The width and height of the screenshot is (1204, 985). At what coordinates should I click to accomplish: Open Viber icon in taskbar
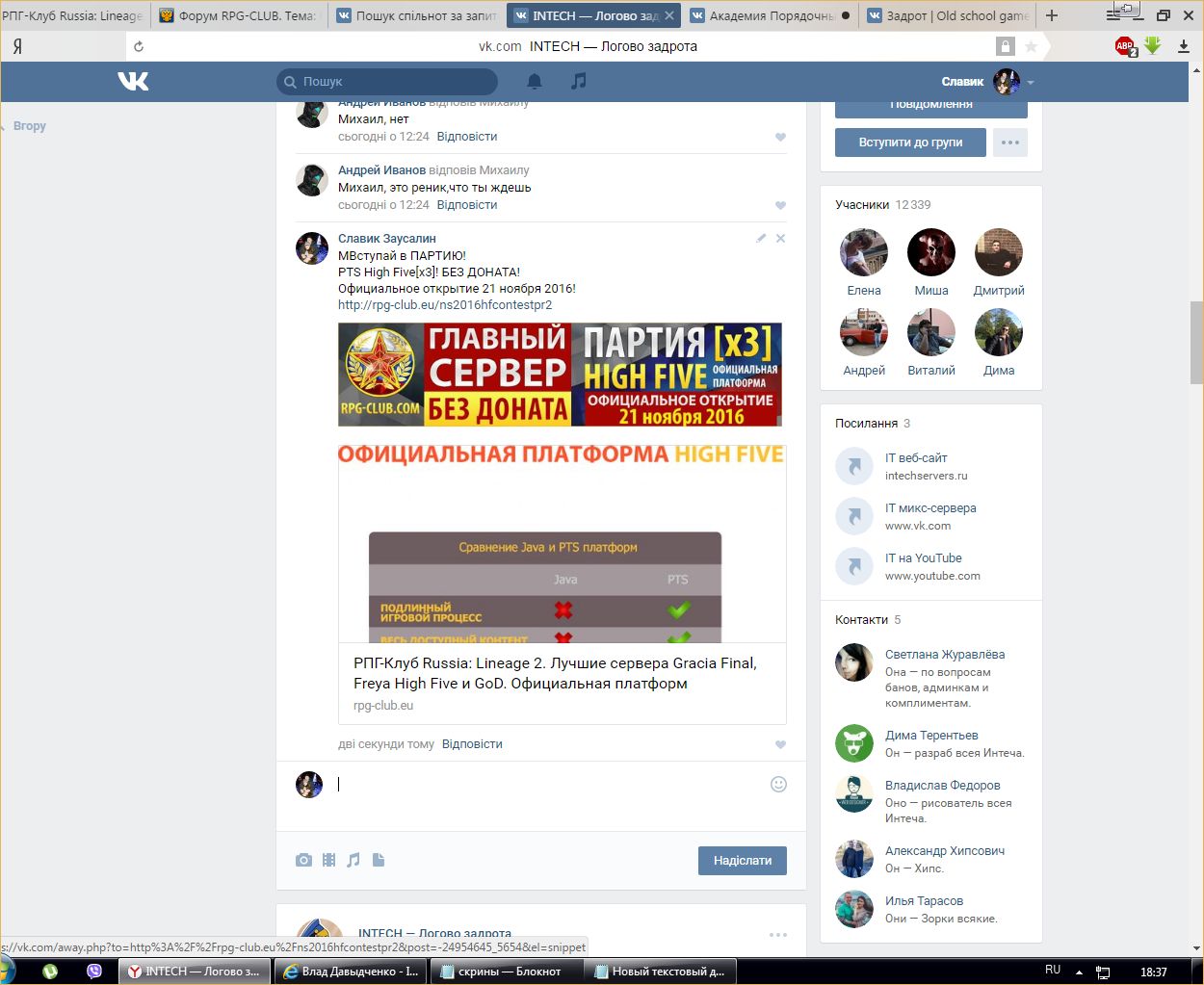pyautogui.click(x=94, y=972)
